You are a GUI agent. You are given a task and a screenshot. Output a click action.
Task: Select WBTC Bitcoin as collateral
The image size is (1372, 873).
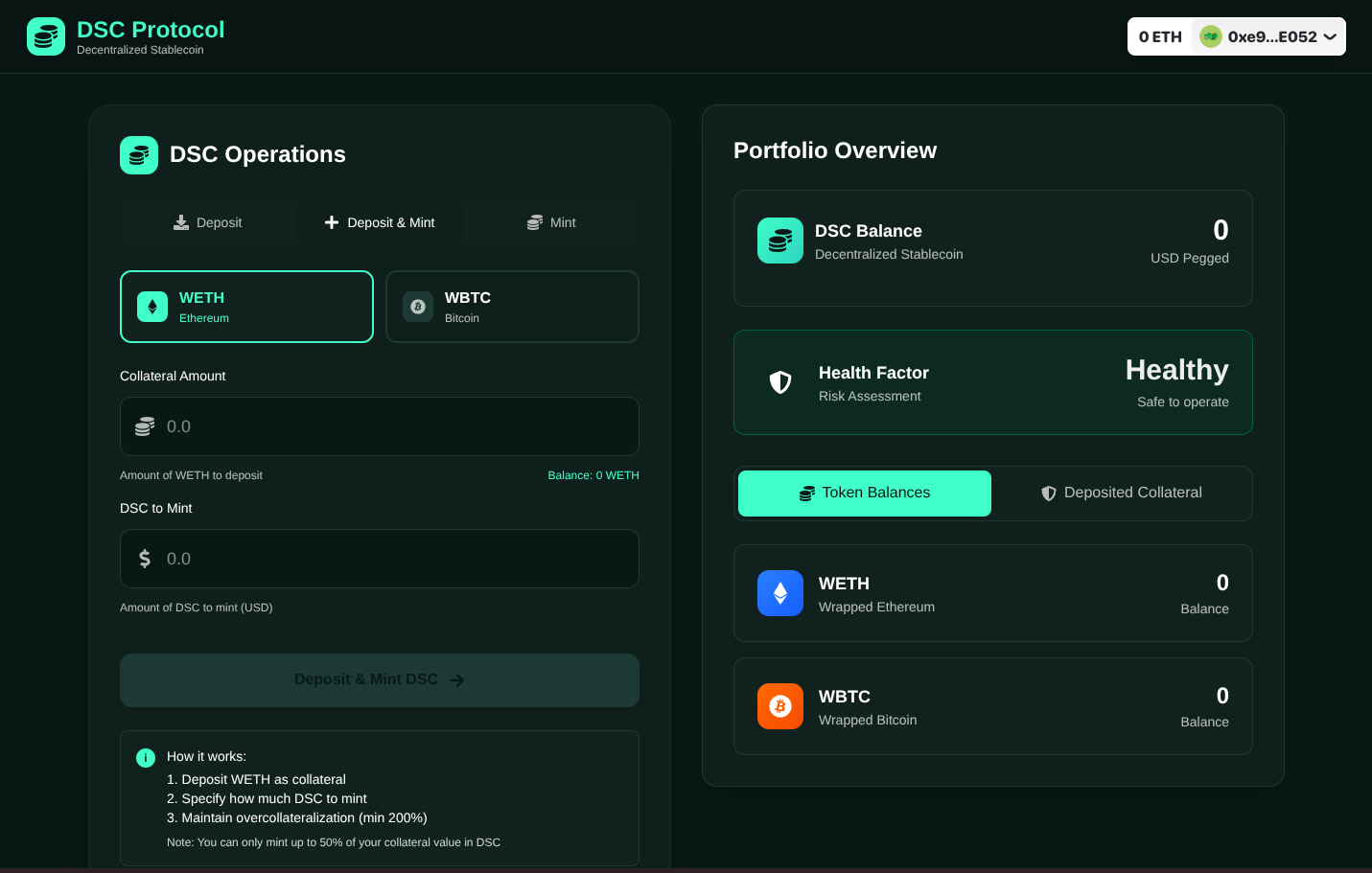[512, 307]
